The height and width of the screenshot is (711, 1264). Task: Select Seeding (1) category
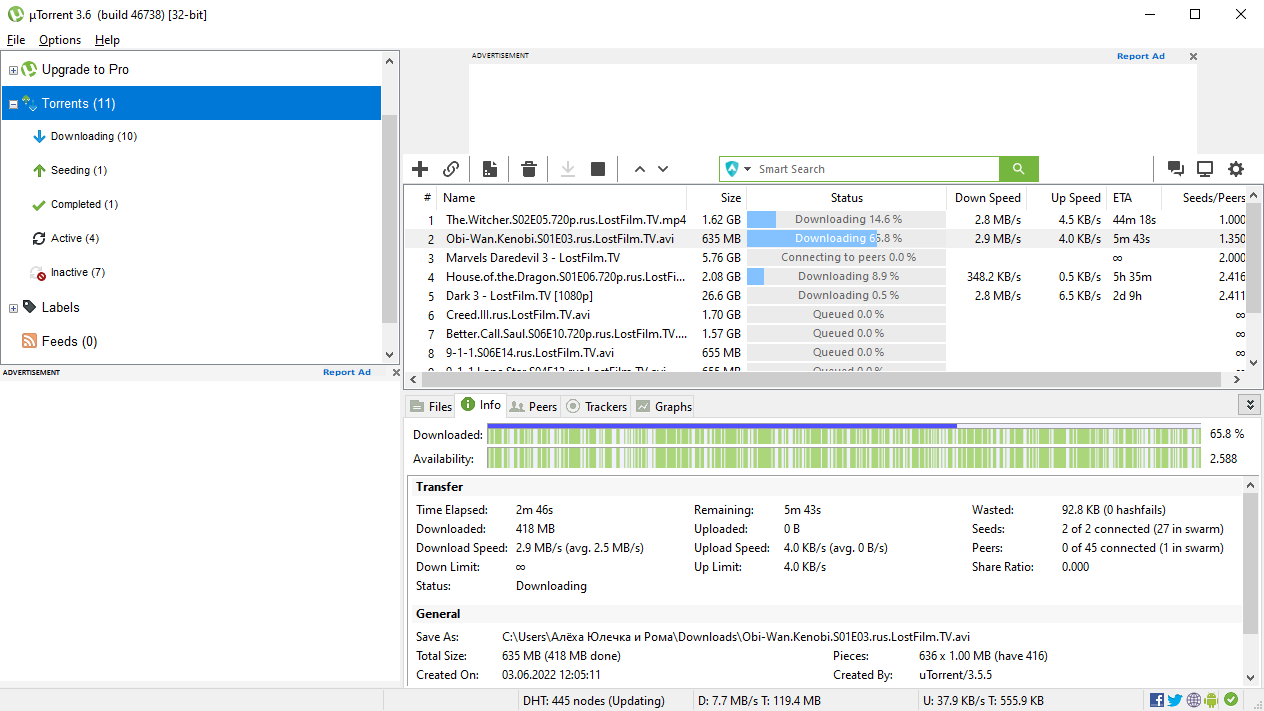(79, 170)
